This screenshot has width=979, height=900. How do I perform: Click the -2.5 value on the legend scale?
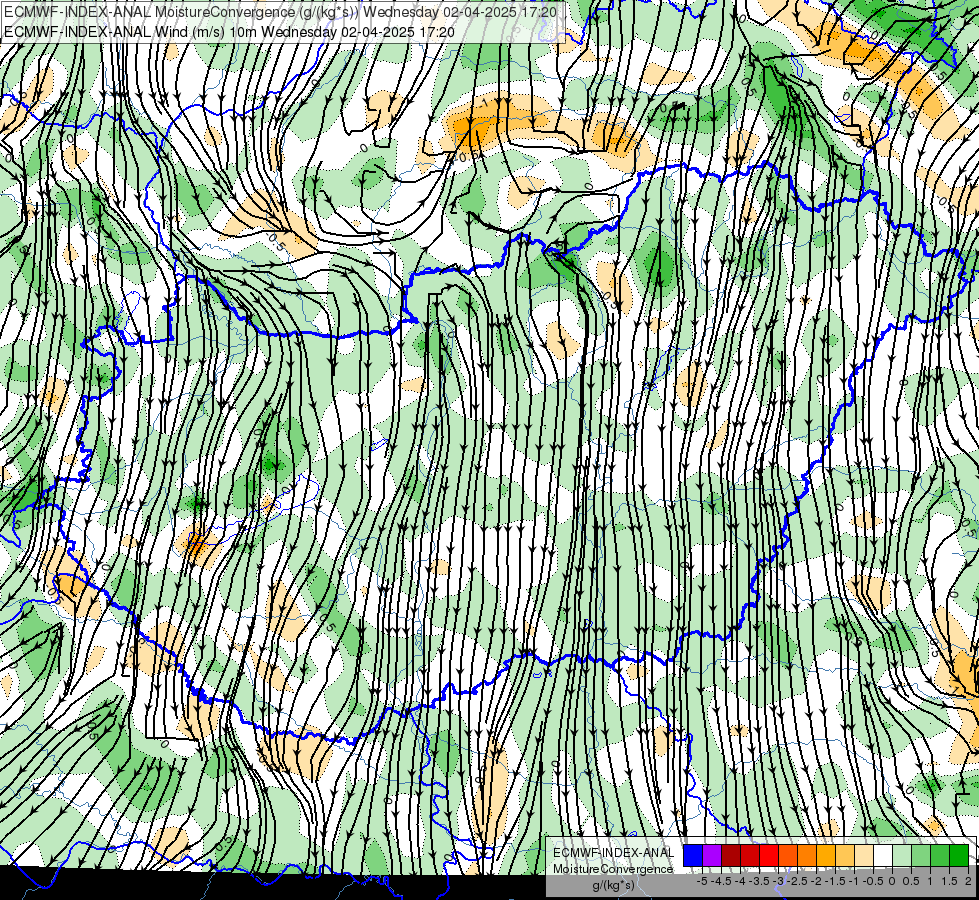pyautogui.click(x=797, y=881)
